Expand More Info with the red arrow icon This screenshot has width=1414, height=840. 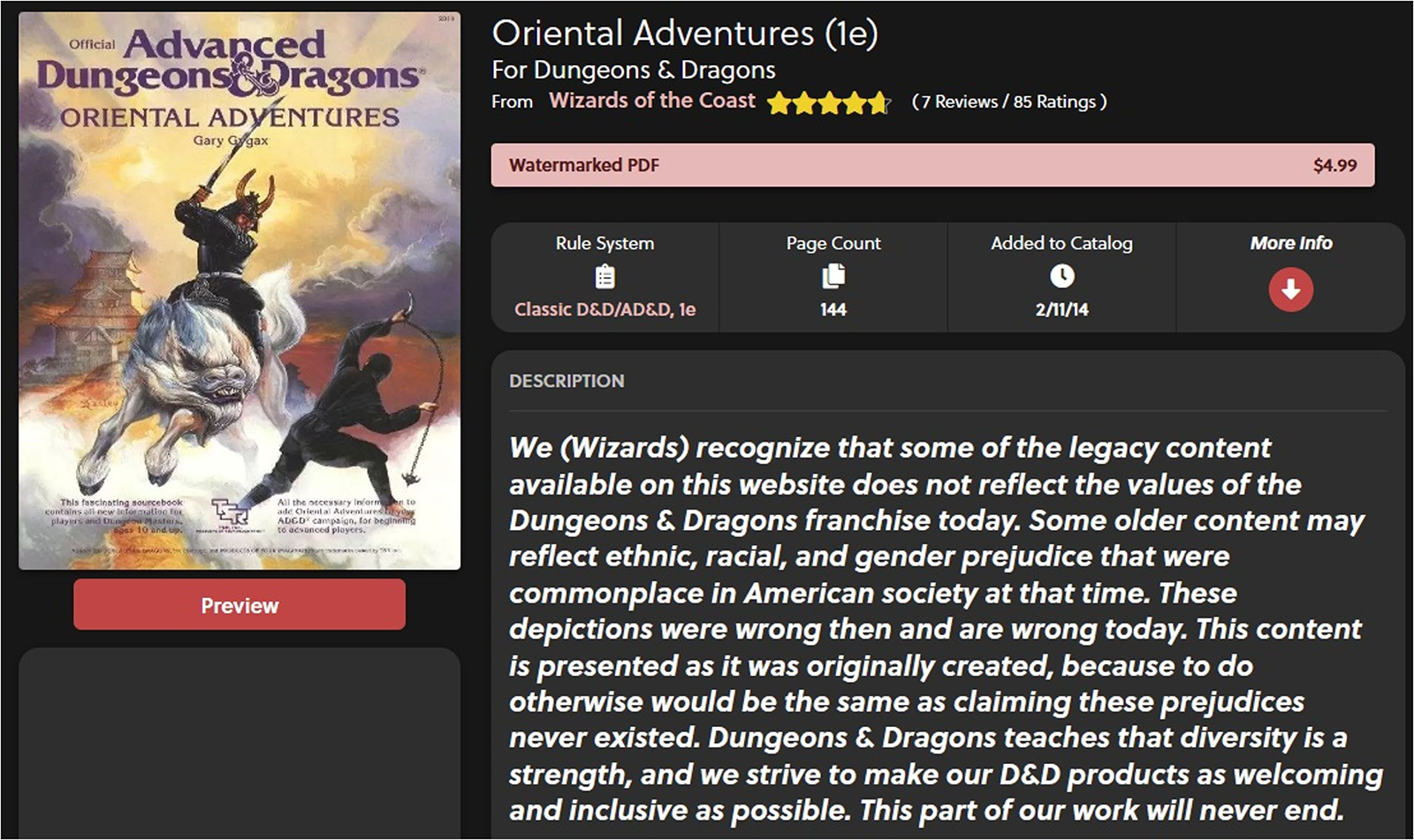[1290, 290]
